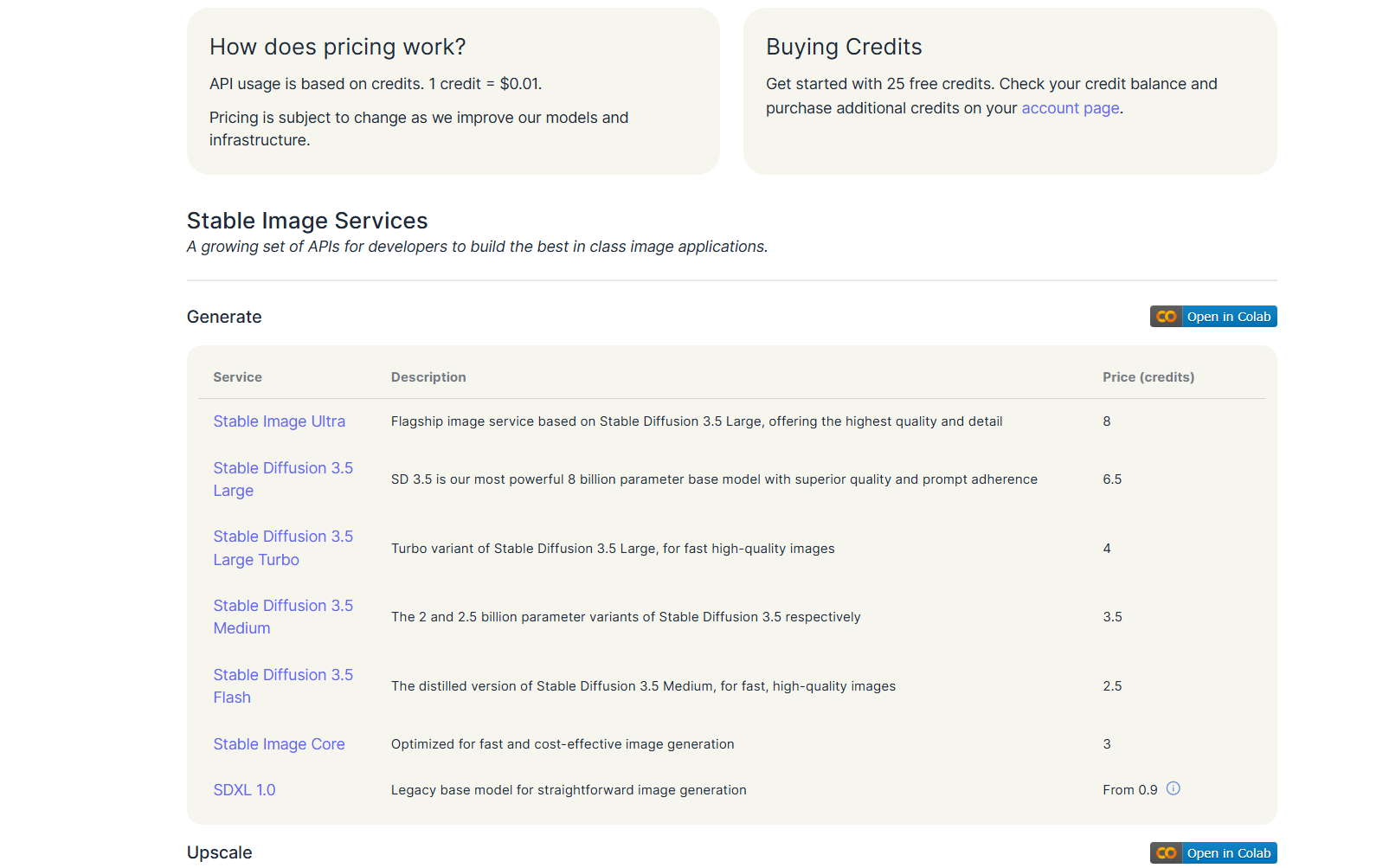Click the "Upscale" section heading
This screenshot has height=868, width=1389.
pyautogui.click(x=220, y=852)
